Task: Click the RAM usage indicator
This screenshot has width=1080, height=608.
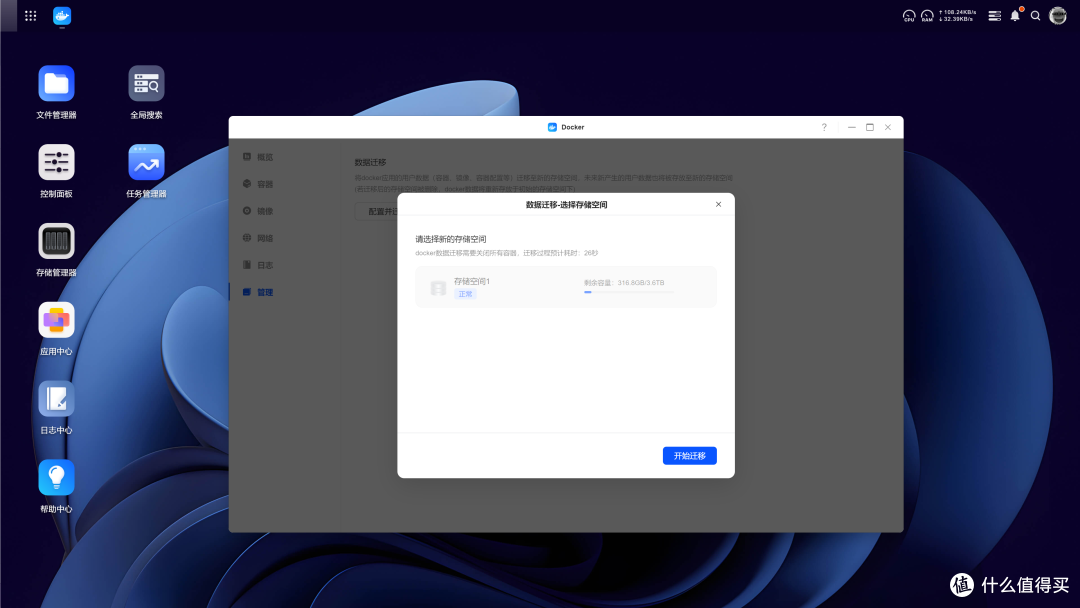Action: 927,16
